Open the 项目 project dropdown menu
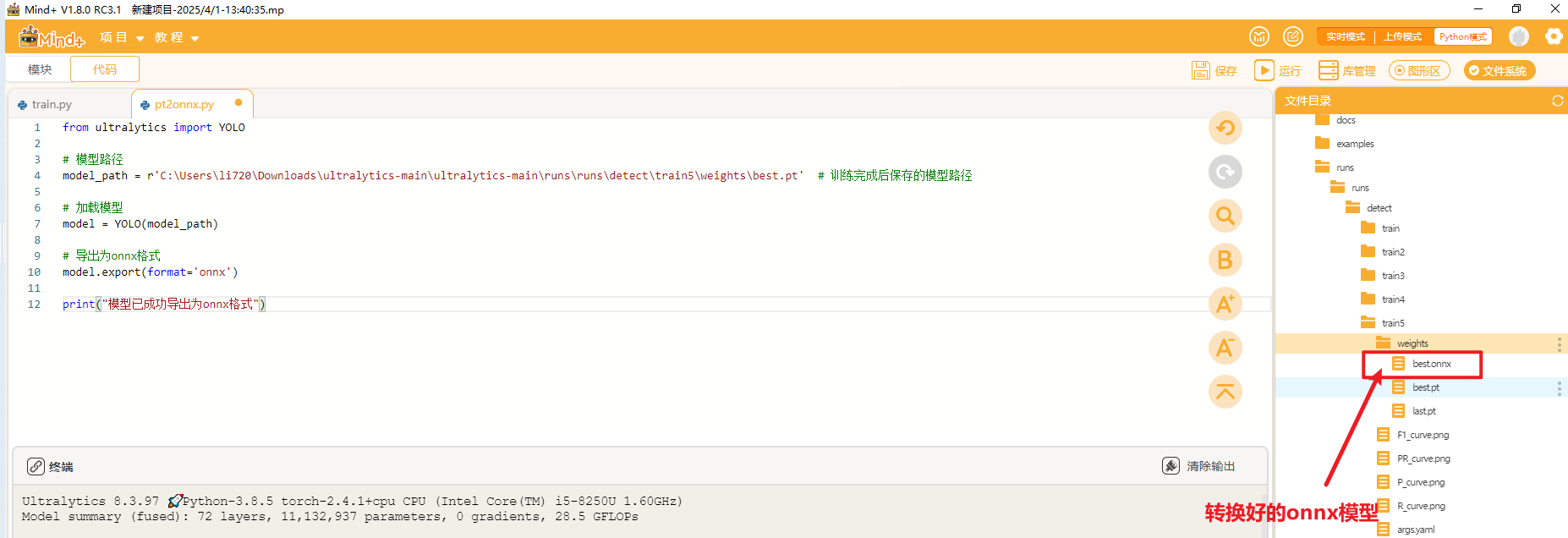This screenshot has height=538, width=1568. [x=122, y=37]
